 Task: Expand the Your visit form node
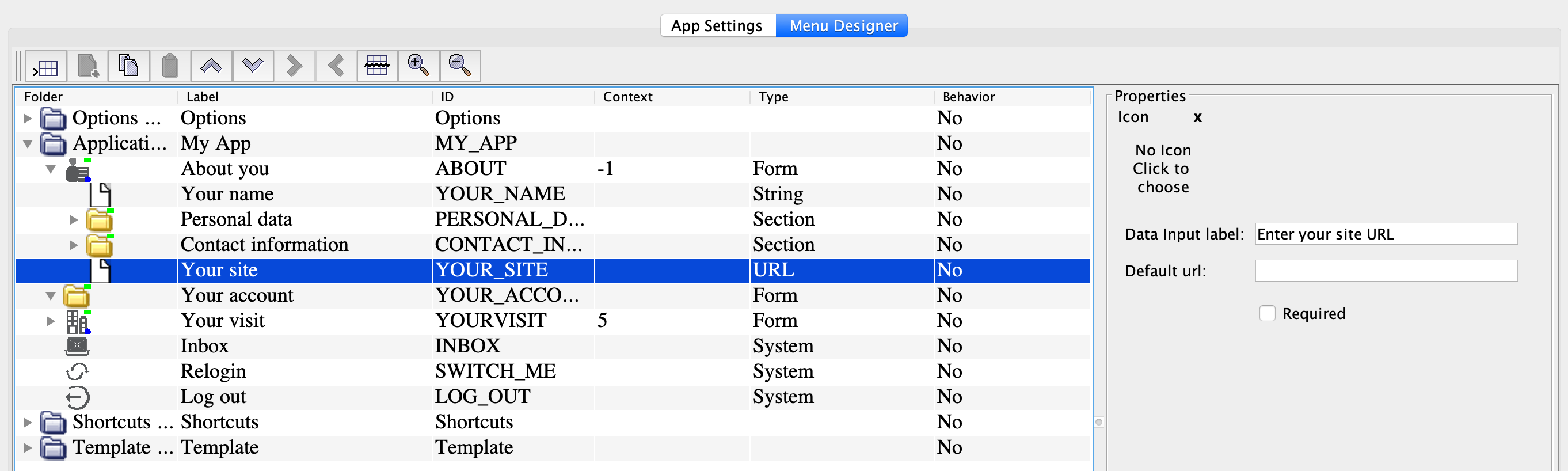[51, 321]
